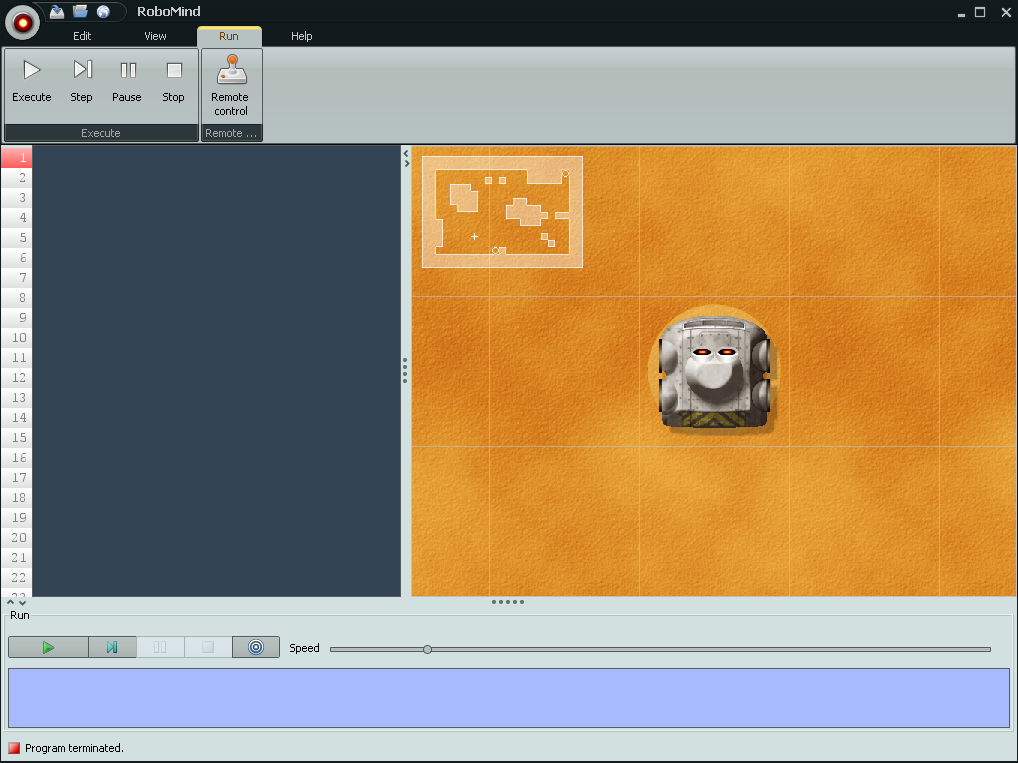
Task: Click line number 22 in the editor gutter
Action: coord(17,577)
